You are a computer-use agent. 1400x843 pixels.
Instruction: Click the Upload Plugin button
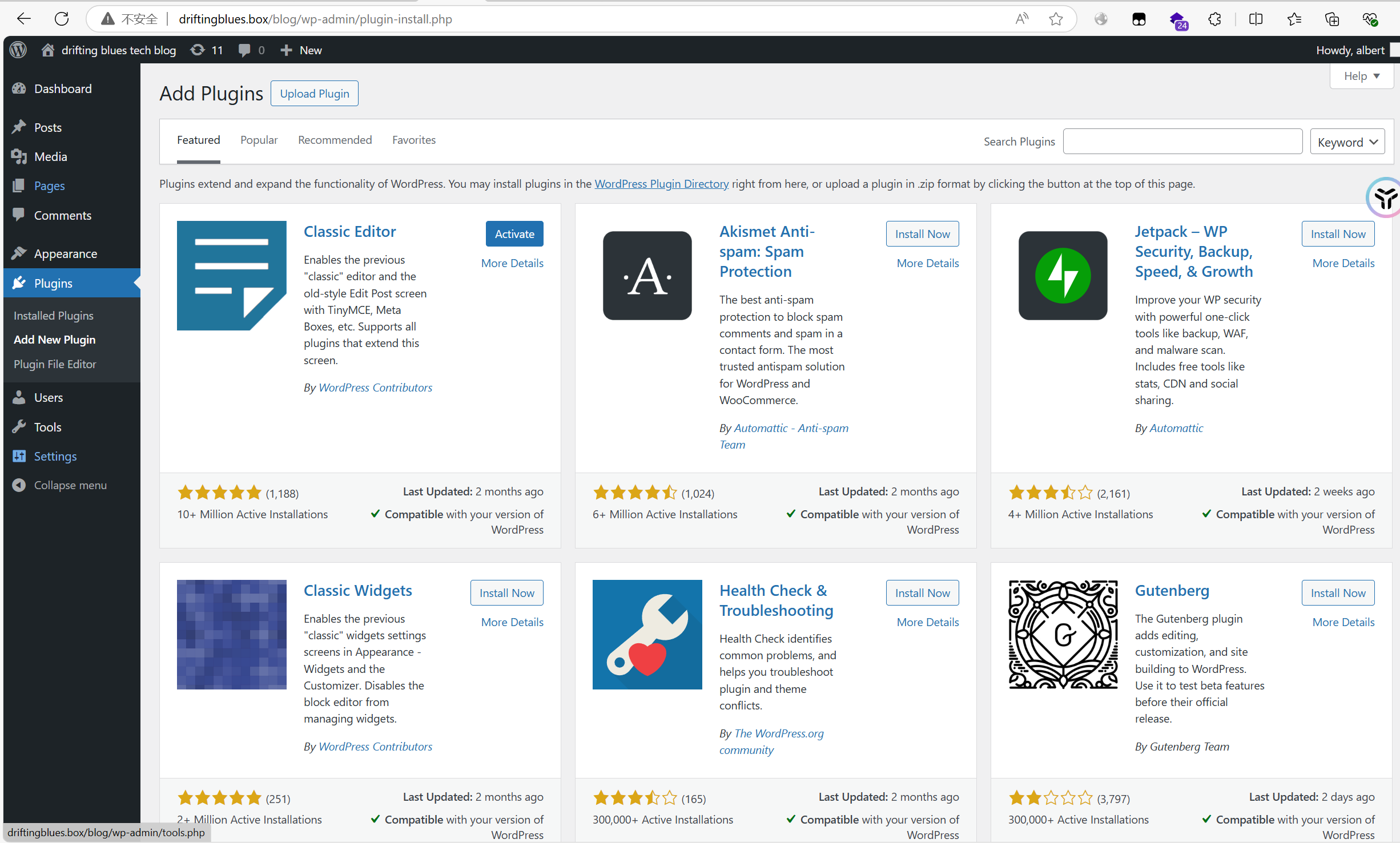click(315, 94)
